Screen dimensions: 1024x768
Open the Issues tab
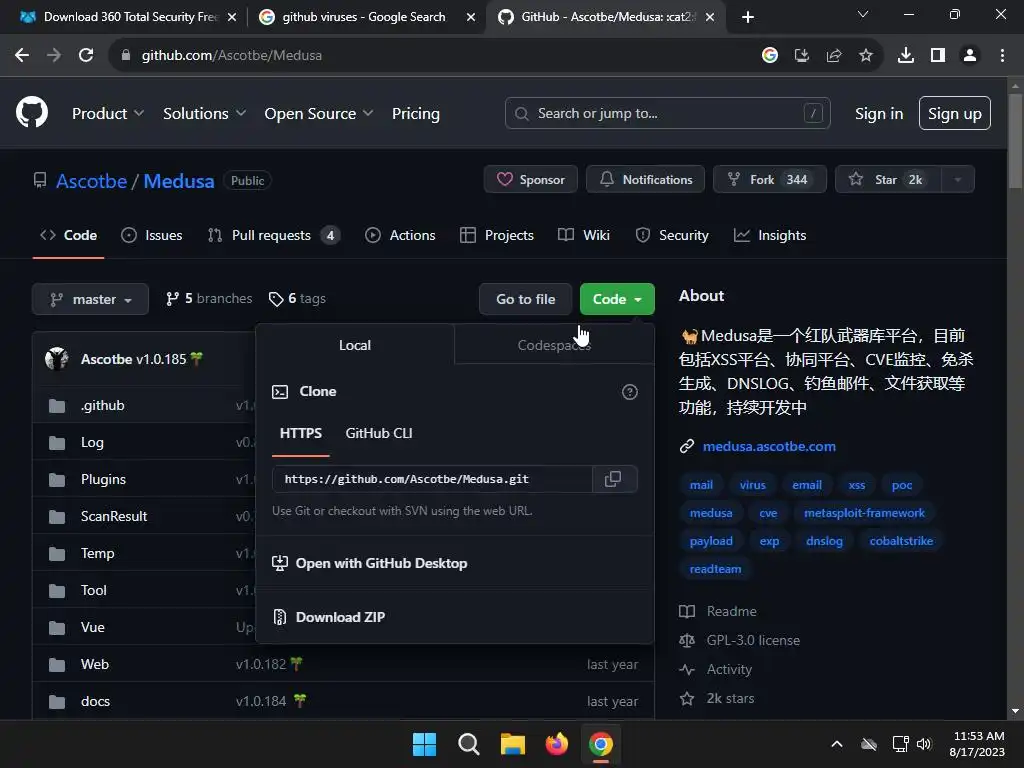click(x=152, y=235)
